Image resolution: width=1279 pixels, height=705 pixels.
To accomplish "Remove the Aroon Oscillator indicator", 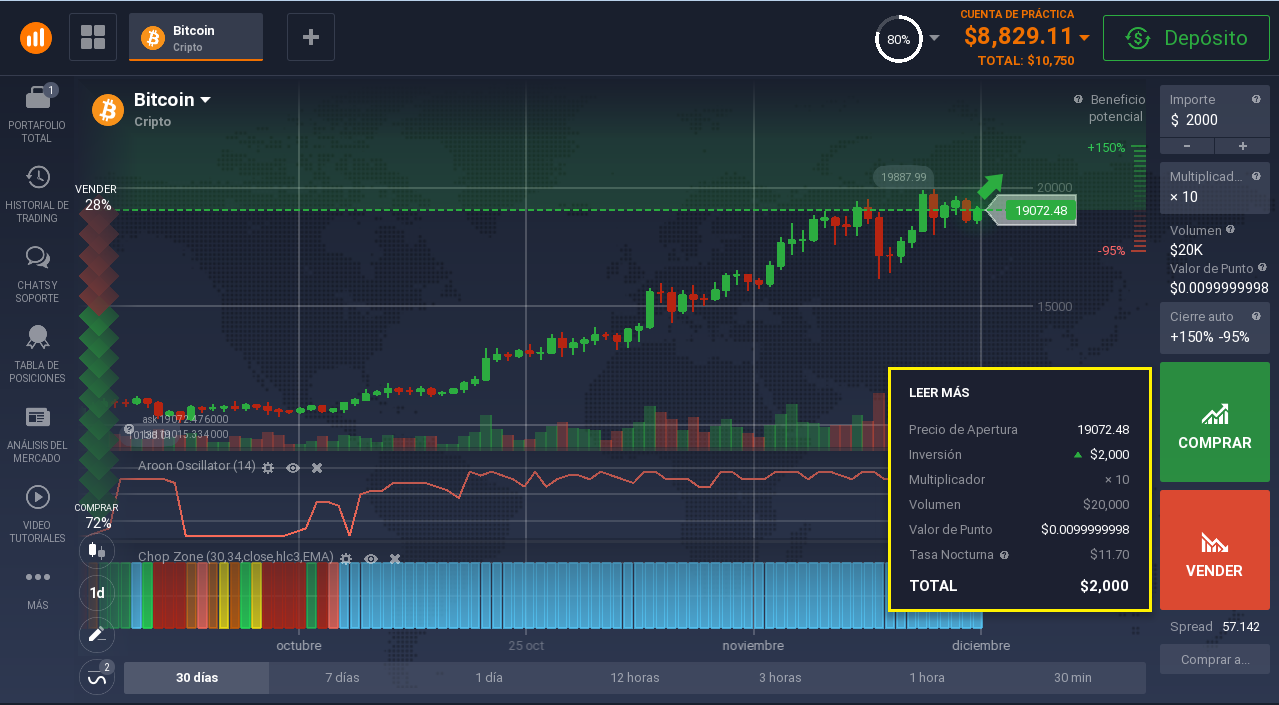I will [x=317, y=467].
